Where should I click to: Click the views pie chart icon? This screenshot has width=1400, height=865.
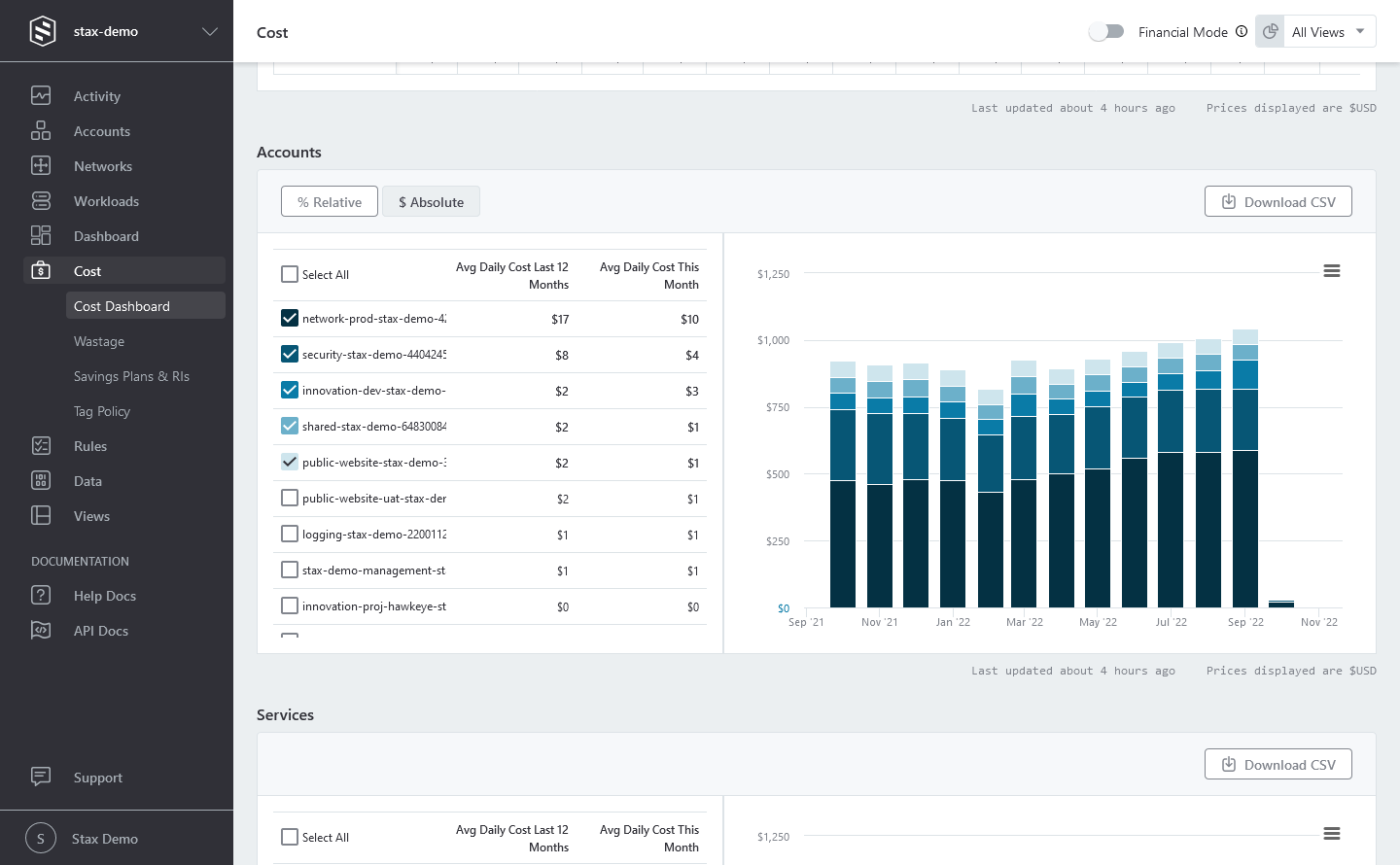coord(1270,31)
